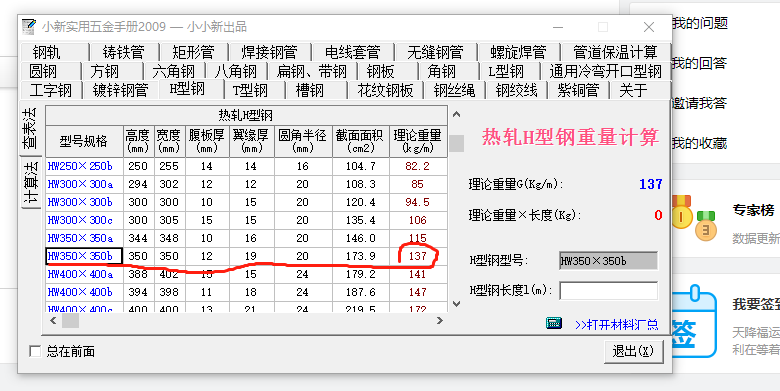Viewport: 780px width, 391px height.
Task: Click the app icon in title bar
Action: tap(29, 27)
